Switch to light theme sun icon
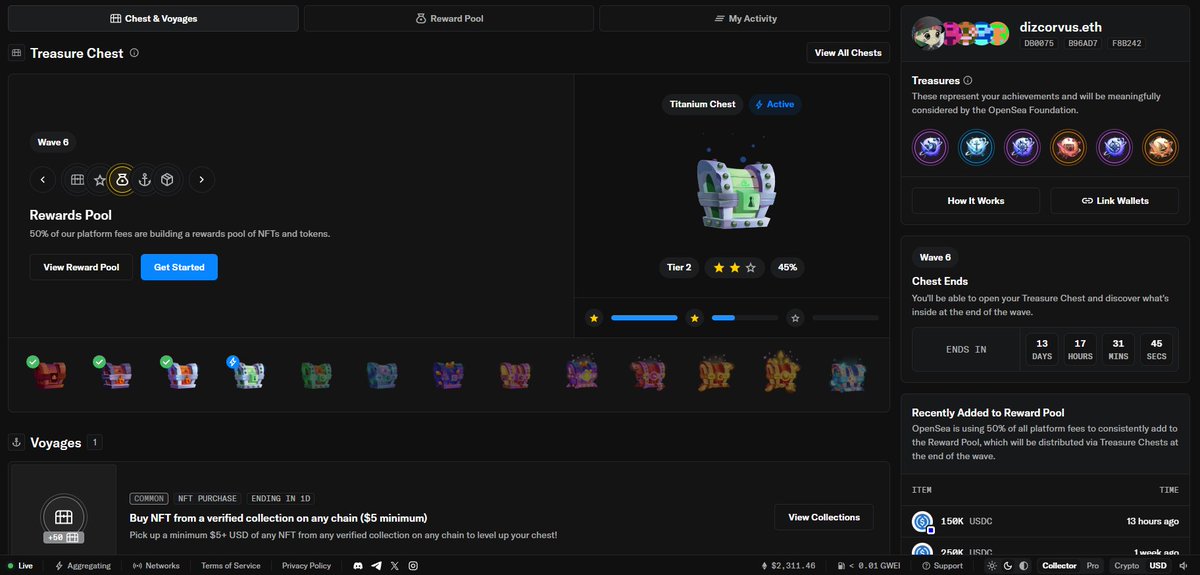 [x=990, y=566]
